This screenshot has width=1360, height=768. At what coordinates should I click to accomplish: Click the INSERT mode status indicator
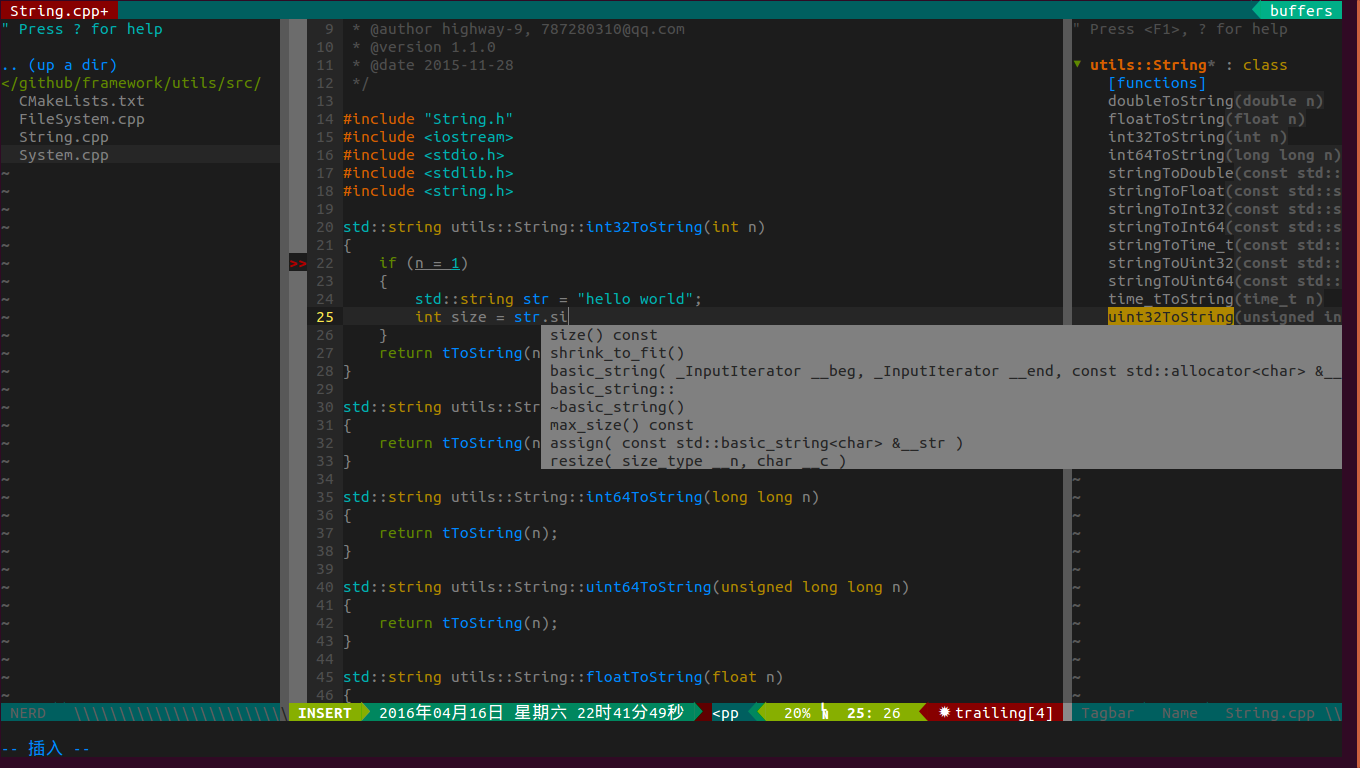click(325, 713)
